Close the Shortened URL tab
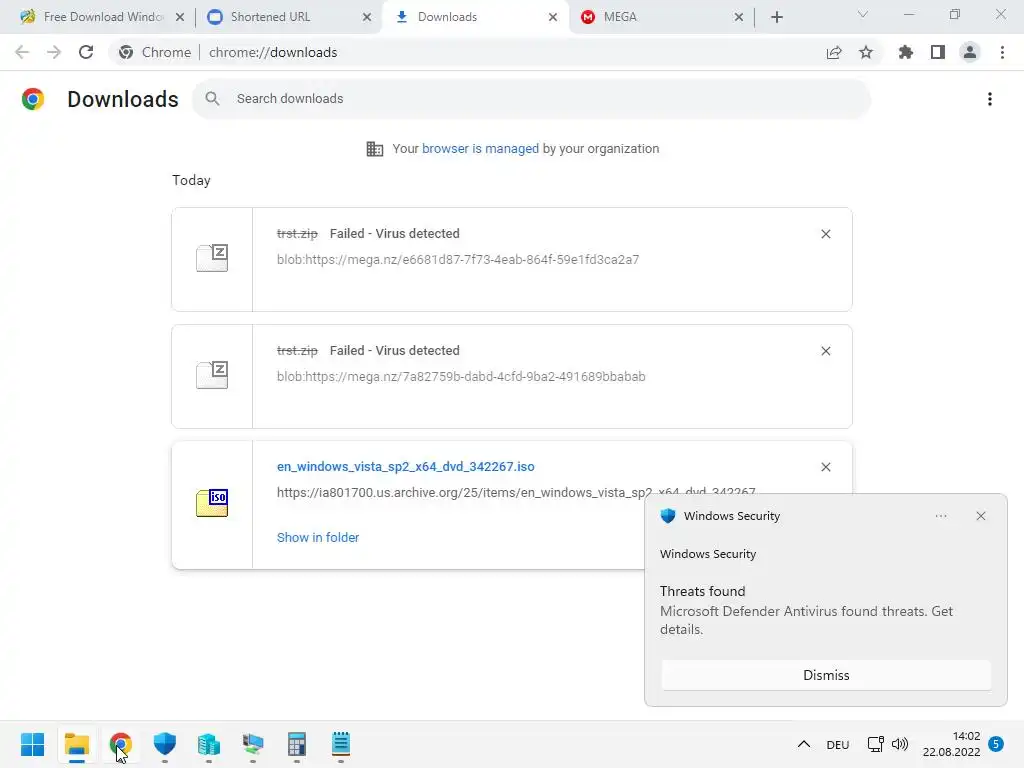The width and height of the screenshot is (1024, 768). [367, 17]
